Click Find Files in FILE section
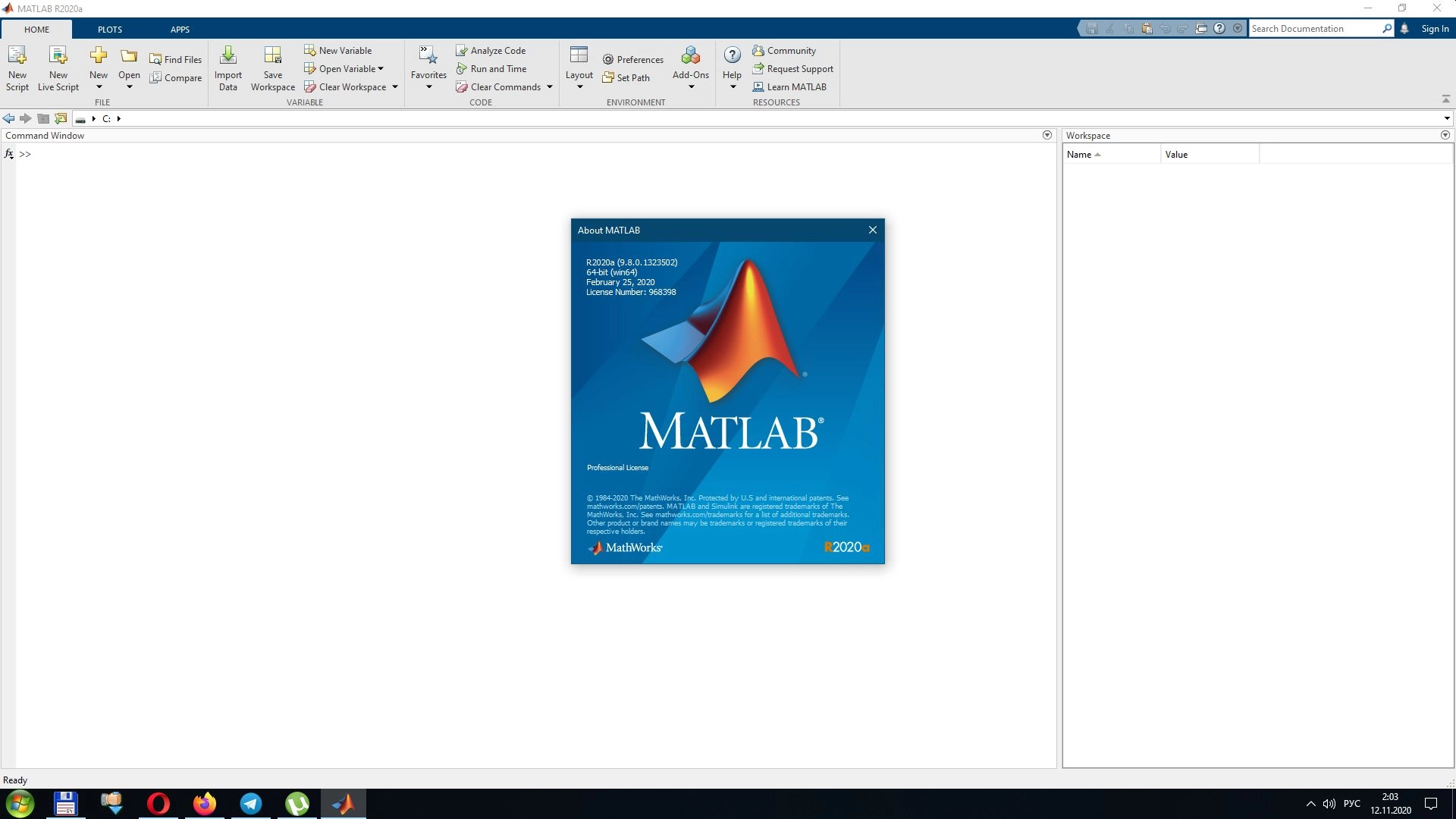This screenshot has width=1456, height=819. tap(176, 59)
